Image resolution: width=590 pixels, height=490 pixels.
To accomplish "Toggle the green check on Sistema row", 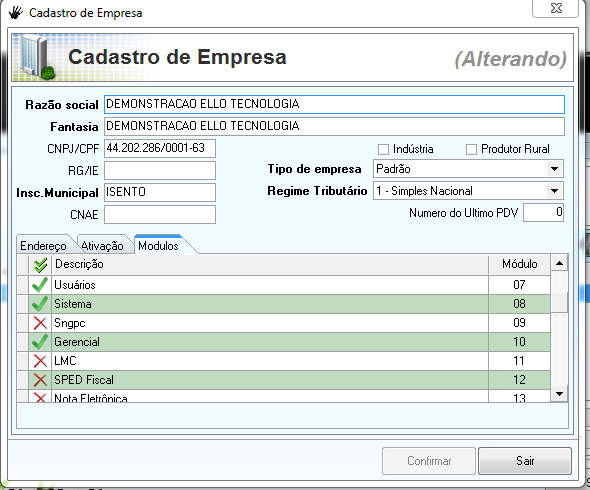I will pyautogui.click(x=40, y=304).
